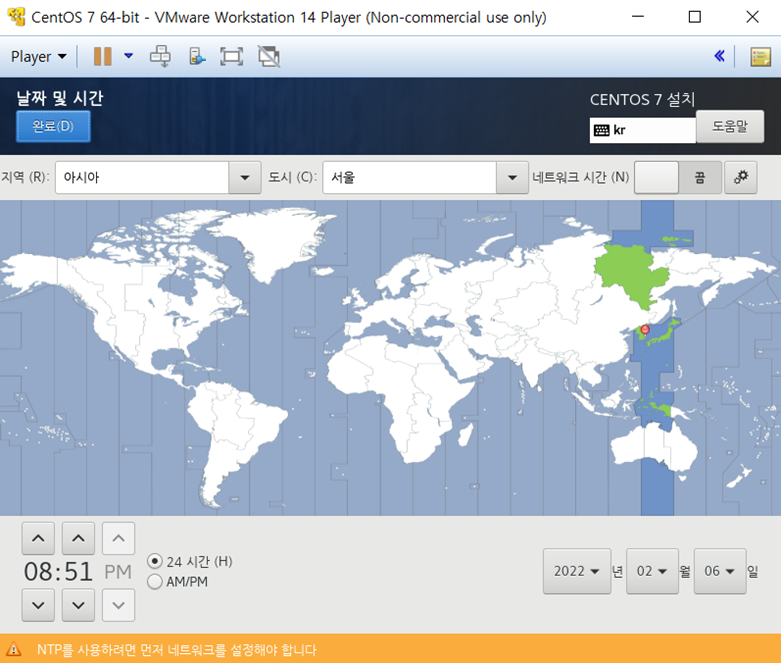Open the Player menu

coord(38,57)
